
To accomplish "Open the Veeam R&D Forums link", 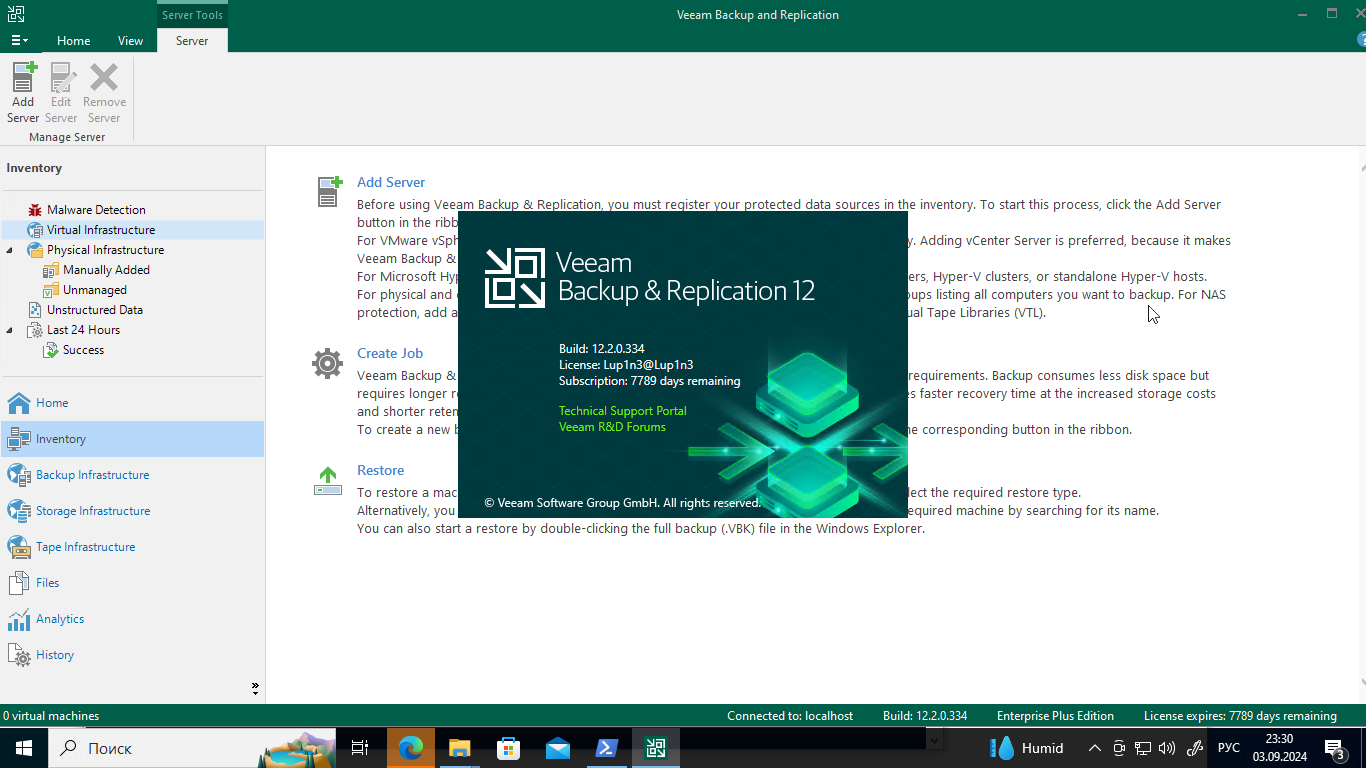I will pos(612,427).
